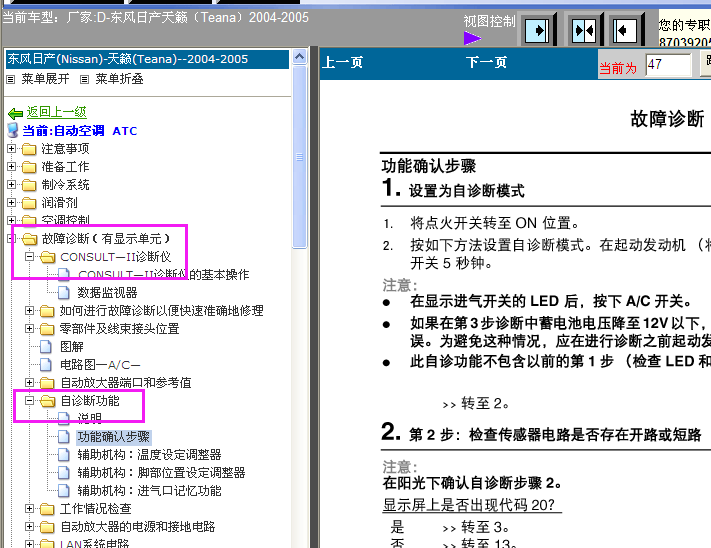The image size is (711, 548).
Task: Click the page icon of 辅助机构：脚部位置设定调整器
Action: 64,473
